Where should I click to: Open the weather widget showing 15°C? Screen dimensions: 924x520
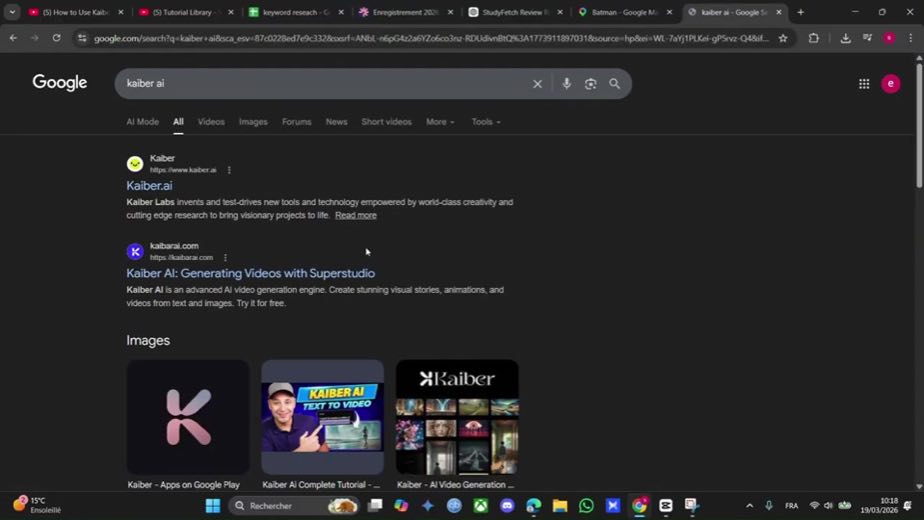(38, 505)
